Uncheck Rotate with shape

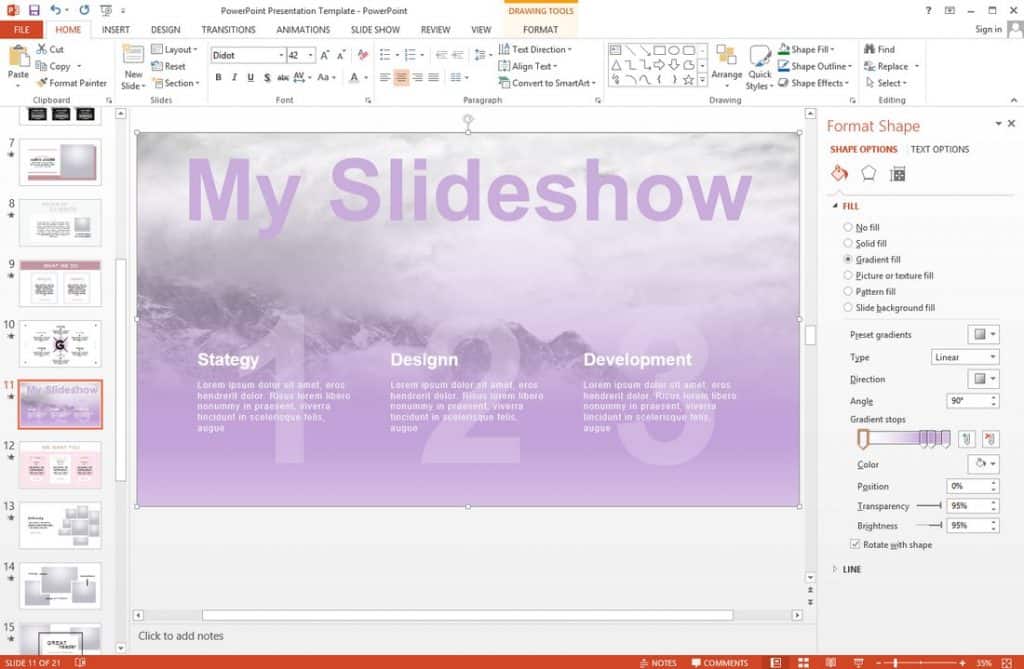tap(856, 544)
